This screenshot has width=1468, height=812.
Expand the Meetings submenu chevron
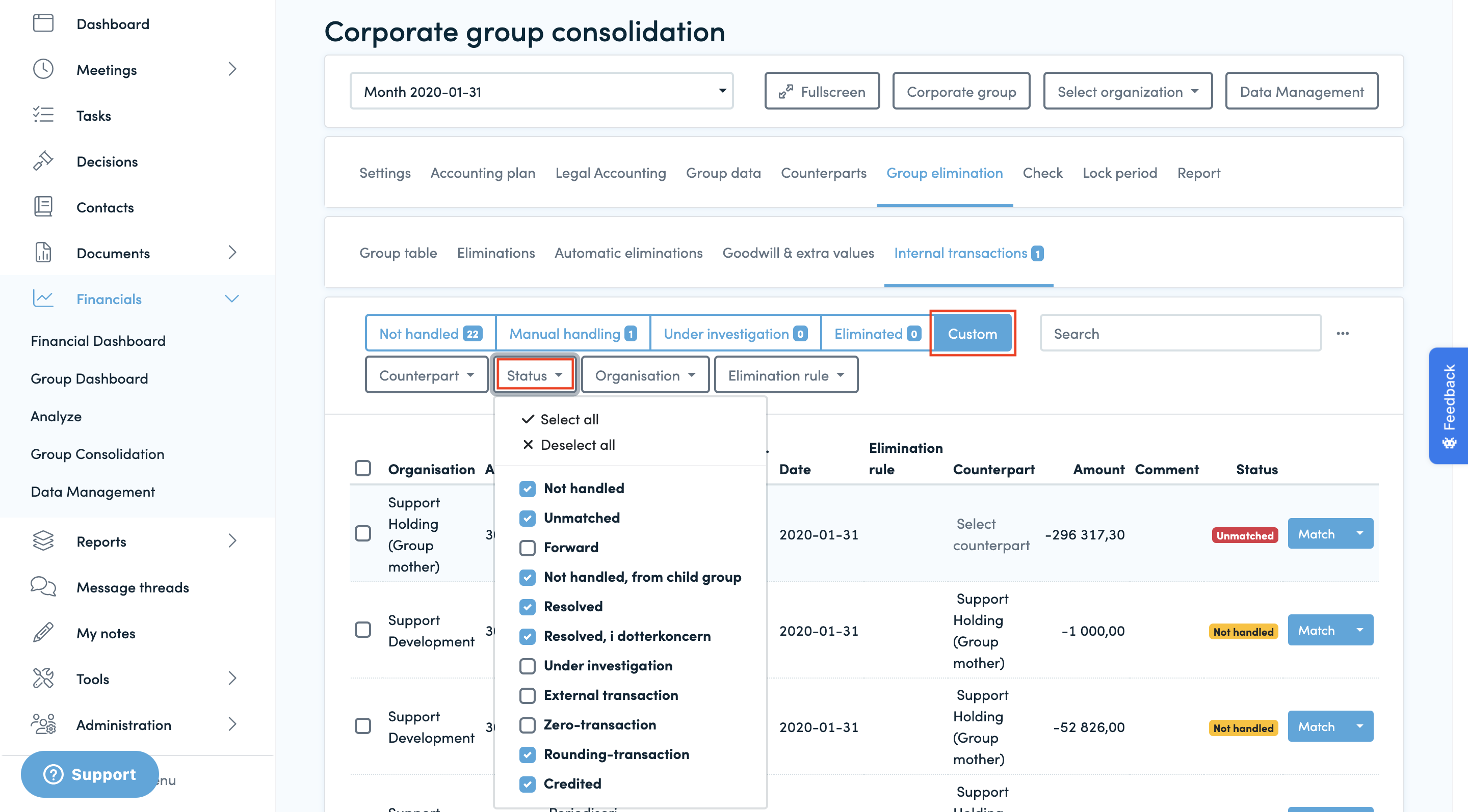[x=232, y=69]
